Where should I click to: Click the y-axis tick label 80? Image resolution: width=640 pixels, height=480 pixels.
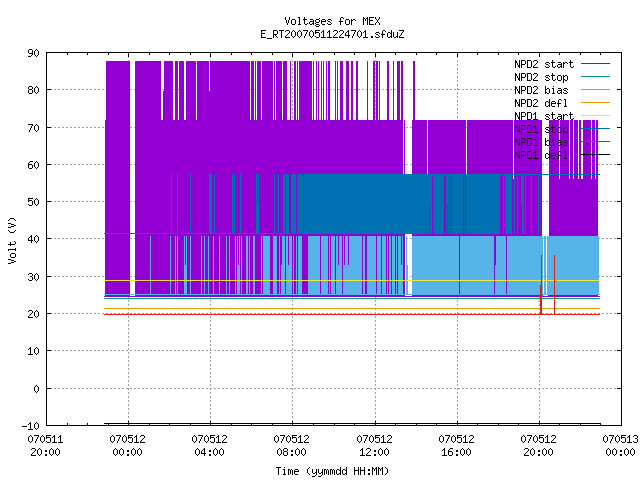coord(33,90)
